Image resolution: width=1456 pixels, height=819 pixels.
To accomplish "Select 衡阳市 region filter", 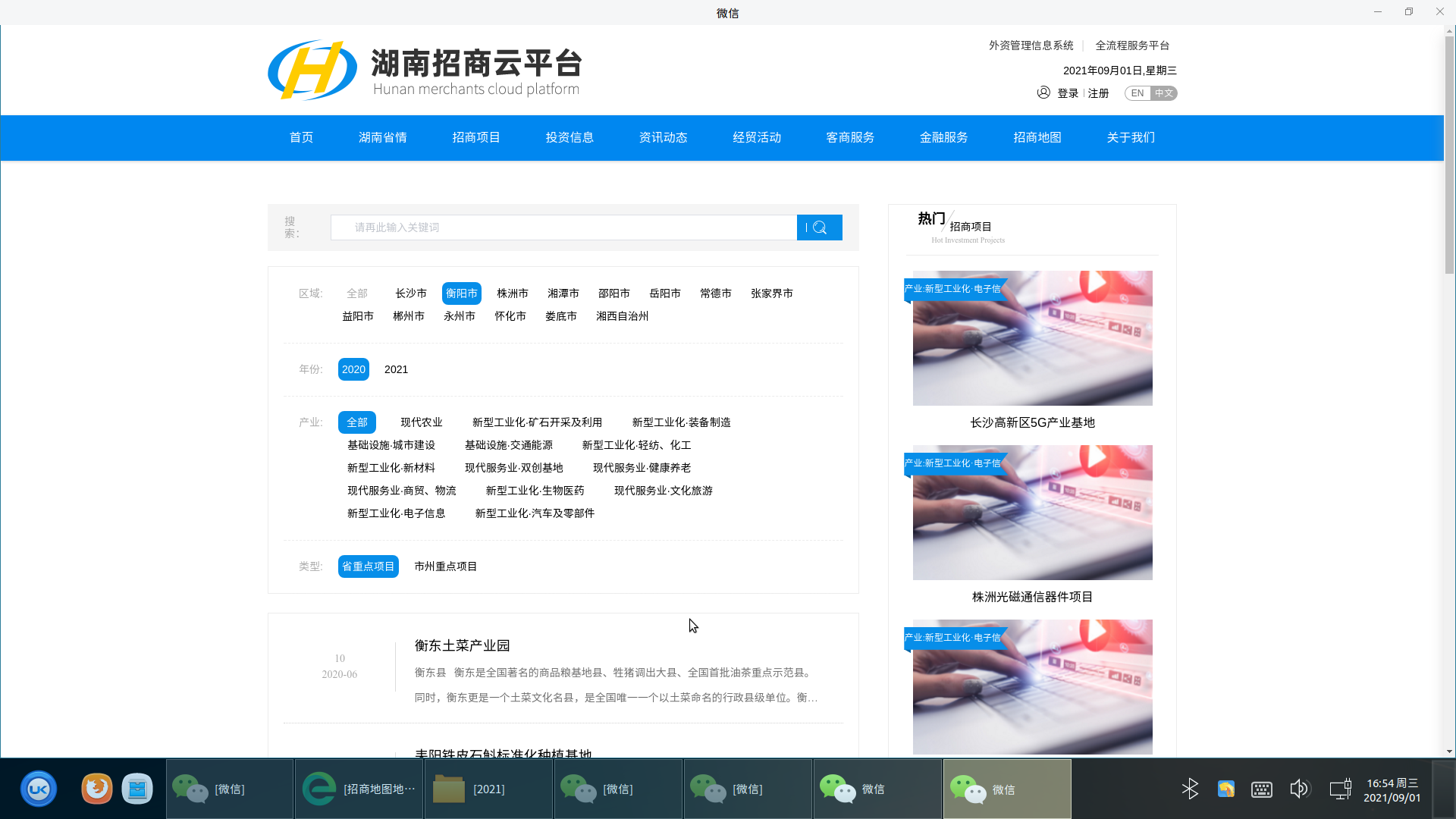I will tap(462, 293).
